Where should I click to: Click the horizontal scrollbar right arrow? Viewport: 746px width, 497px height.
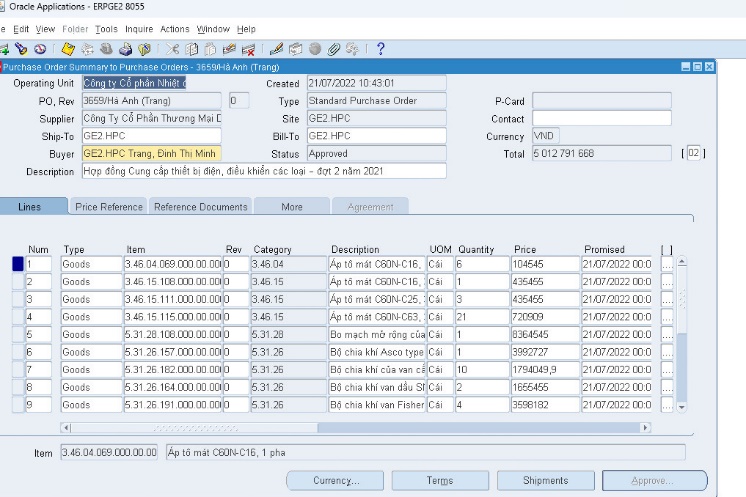(x=645, y=428)
